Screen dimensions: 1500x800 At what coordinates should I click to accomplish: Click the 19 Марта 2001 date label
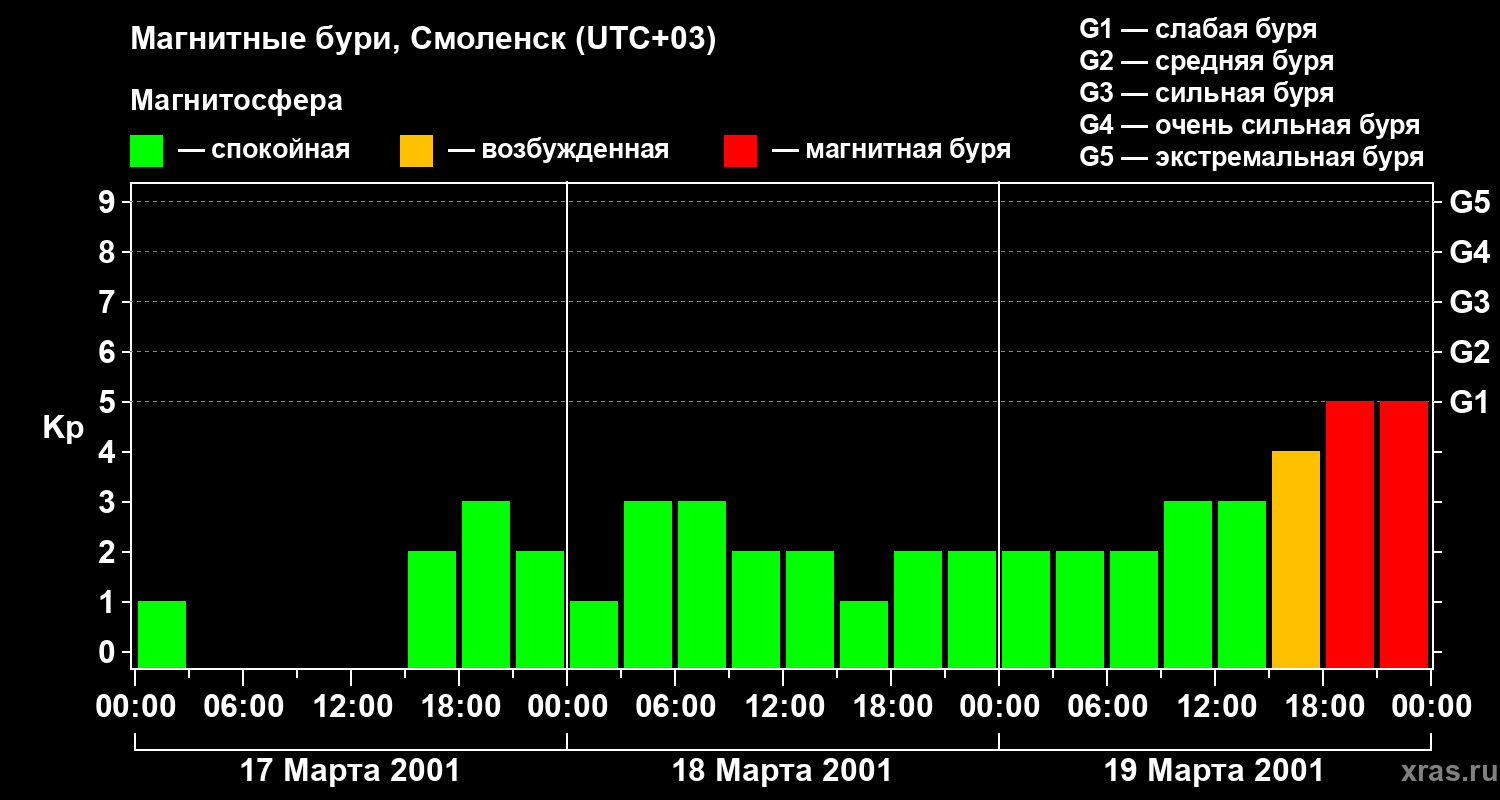[x=1214, y=771]
